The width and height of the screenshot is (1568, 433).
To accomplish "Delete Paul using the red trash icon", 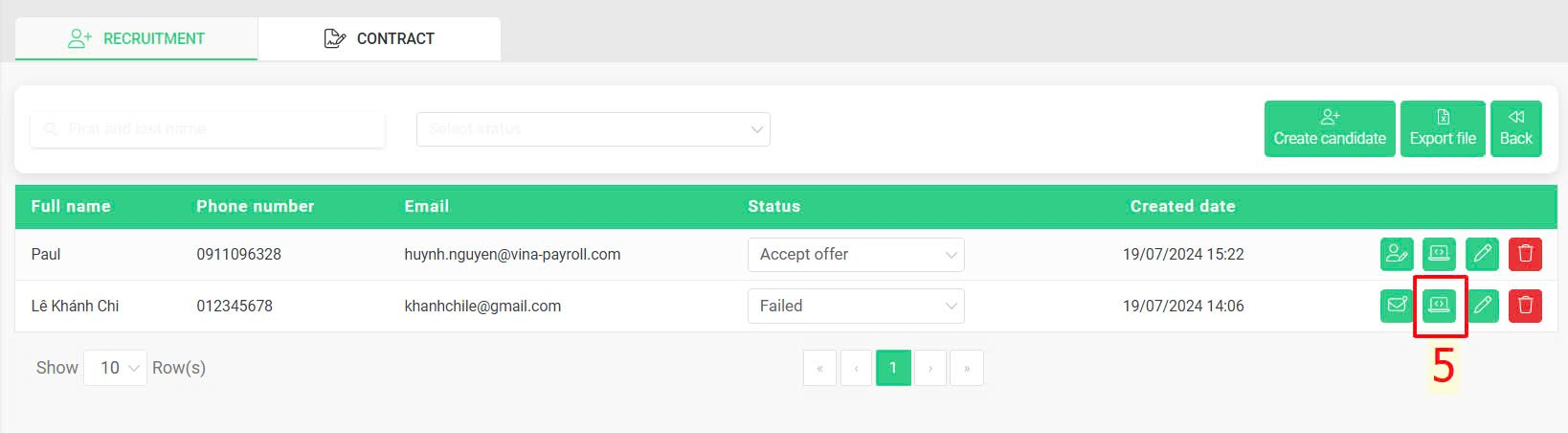I will [1525, 254].
